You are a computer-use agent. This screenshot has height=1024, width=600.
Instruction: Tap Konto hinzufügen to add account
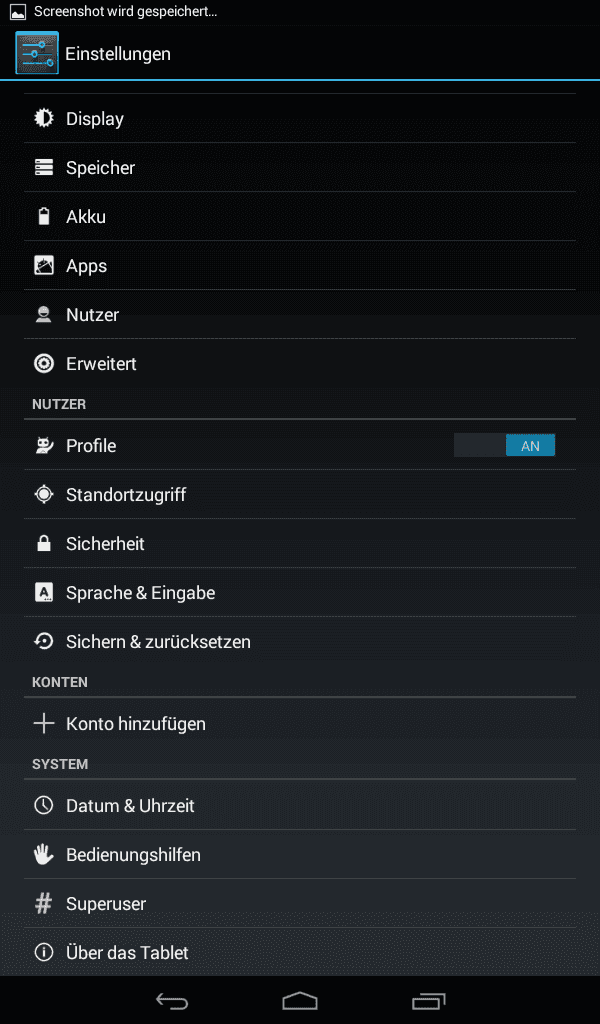point(300,724)
